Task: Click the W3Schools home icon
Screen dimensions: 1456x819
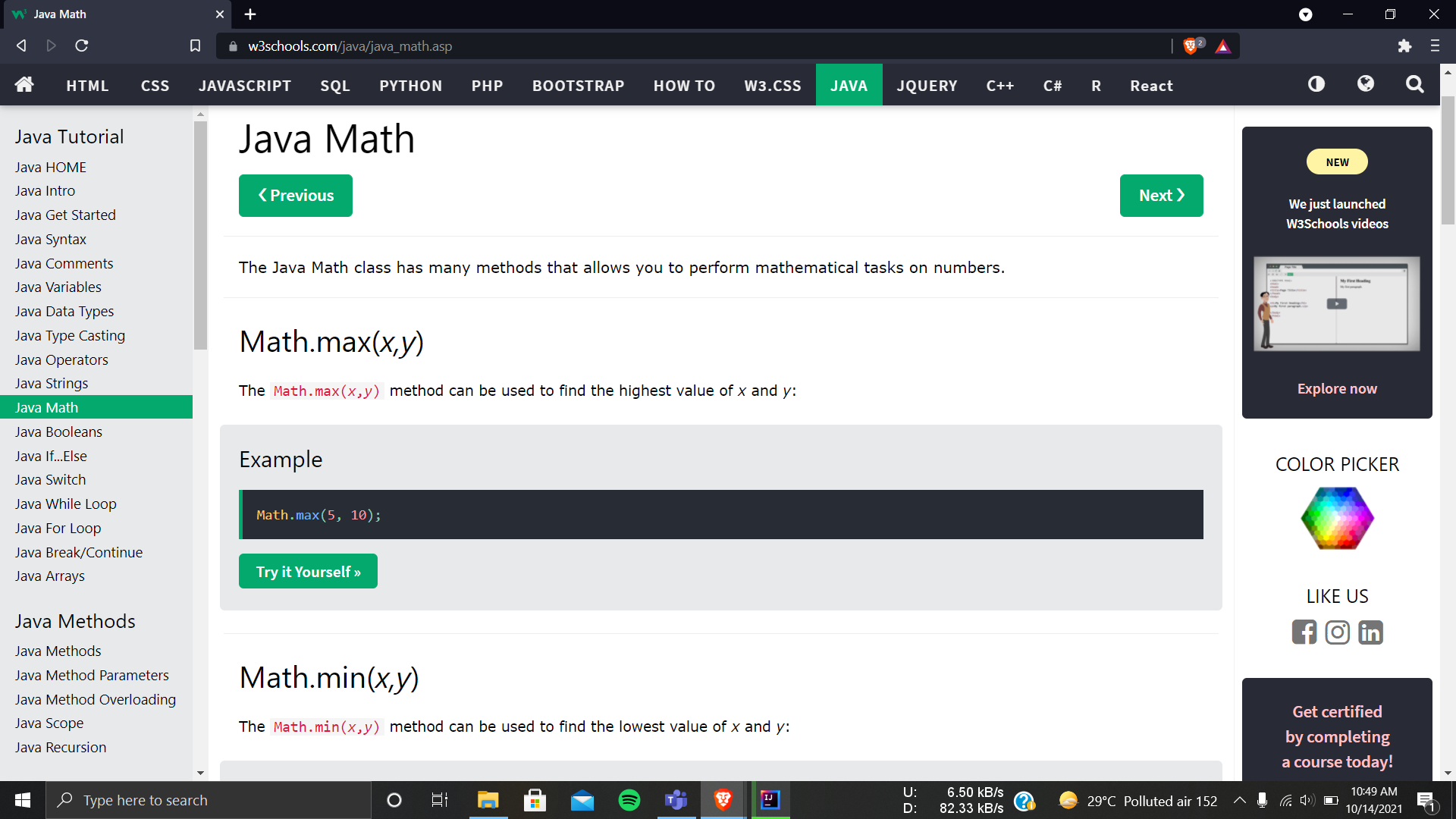Action: coord(24,85)
